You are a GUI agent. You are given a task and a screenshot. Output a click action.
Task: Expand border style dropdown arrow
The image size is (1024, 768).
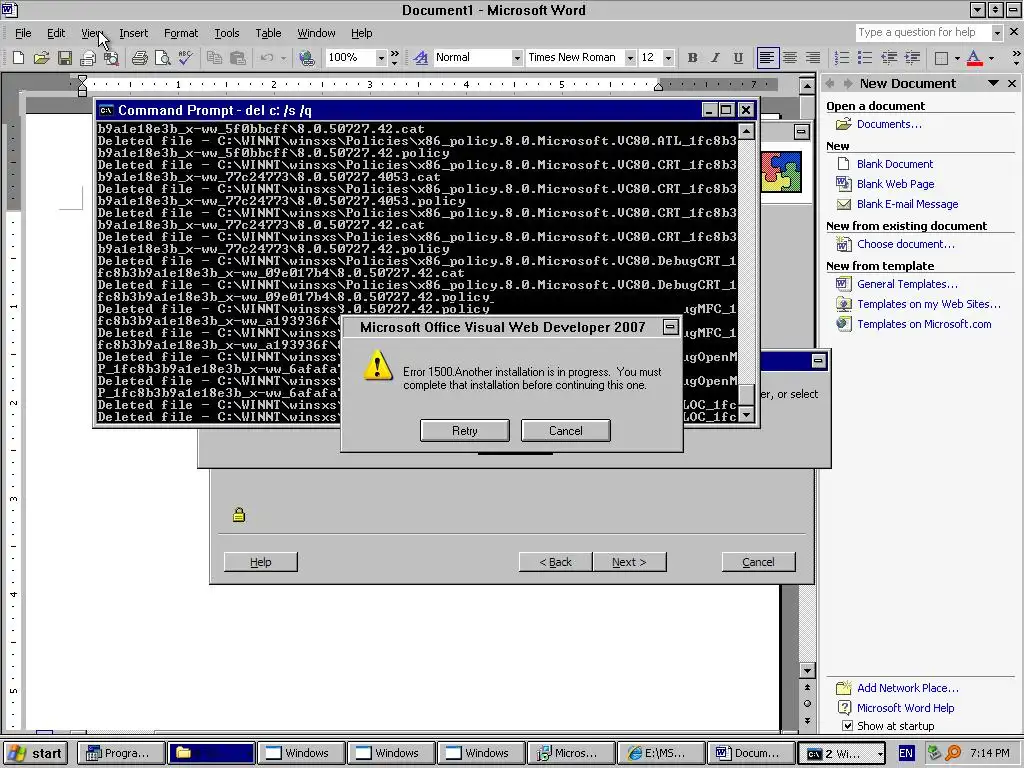coord(957,58)
